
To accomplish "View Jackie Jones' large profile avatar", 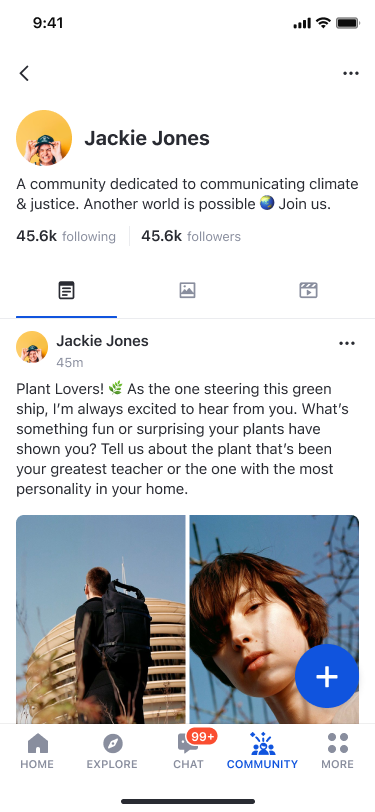I will (x=44, y=138).
